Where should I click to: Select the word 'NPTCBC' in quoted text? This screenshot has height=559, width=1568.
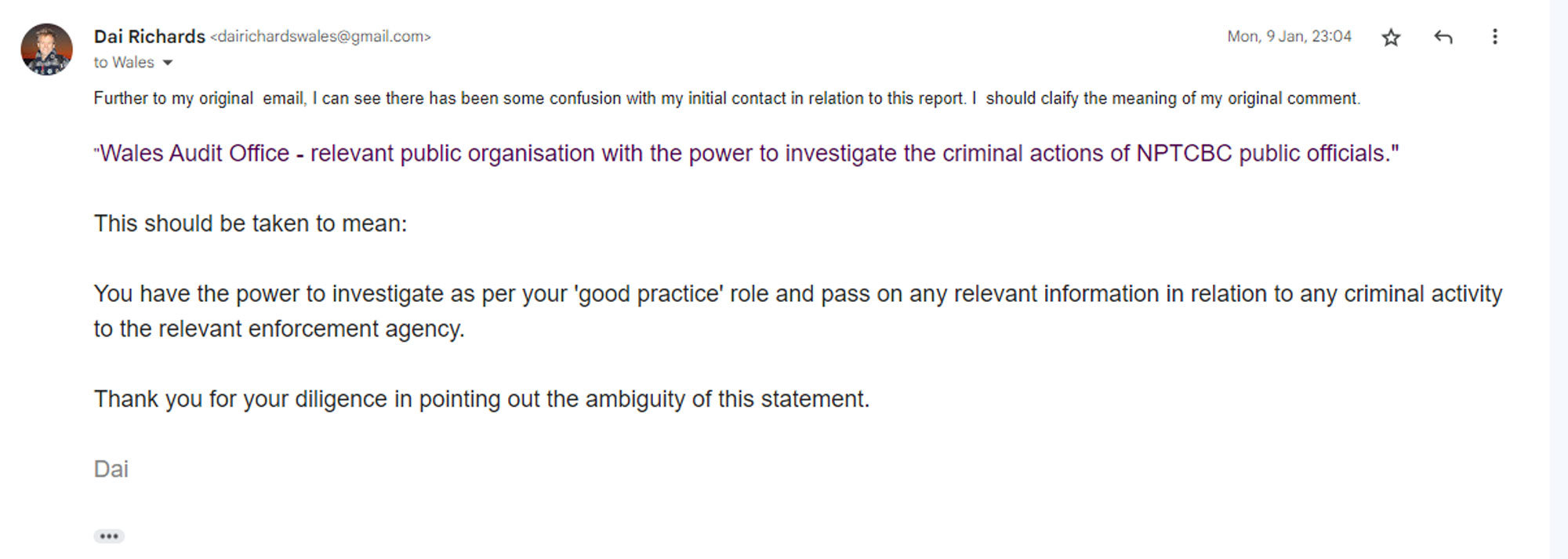1185,154
